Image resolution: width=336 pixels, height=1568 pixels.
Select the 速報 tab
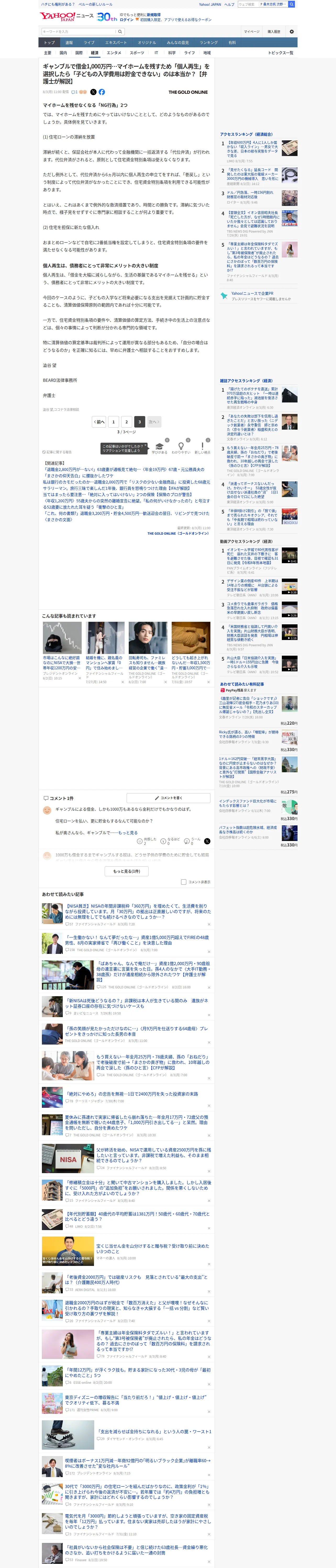click(69, 43)
